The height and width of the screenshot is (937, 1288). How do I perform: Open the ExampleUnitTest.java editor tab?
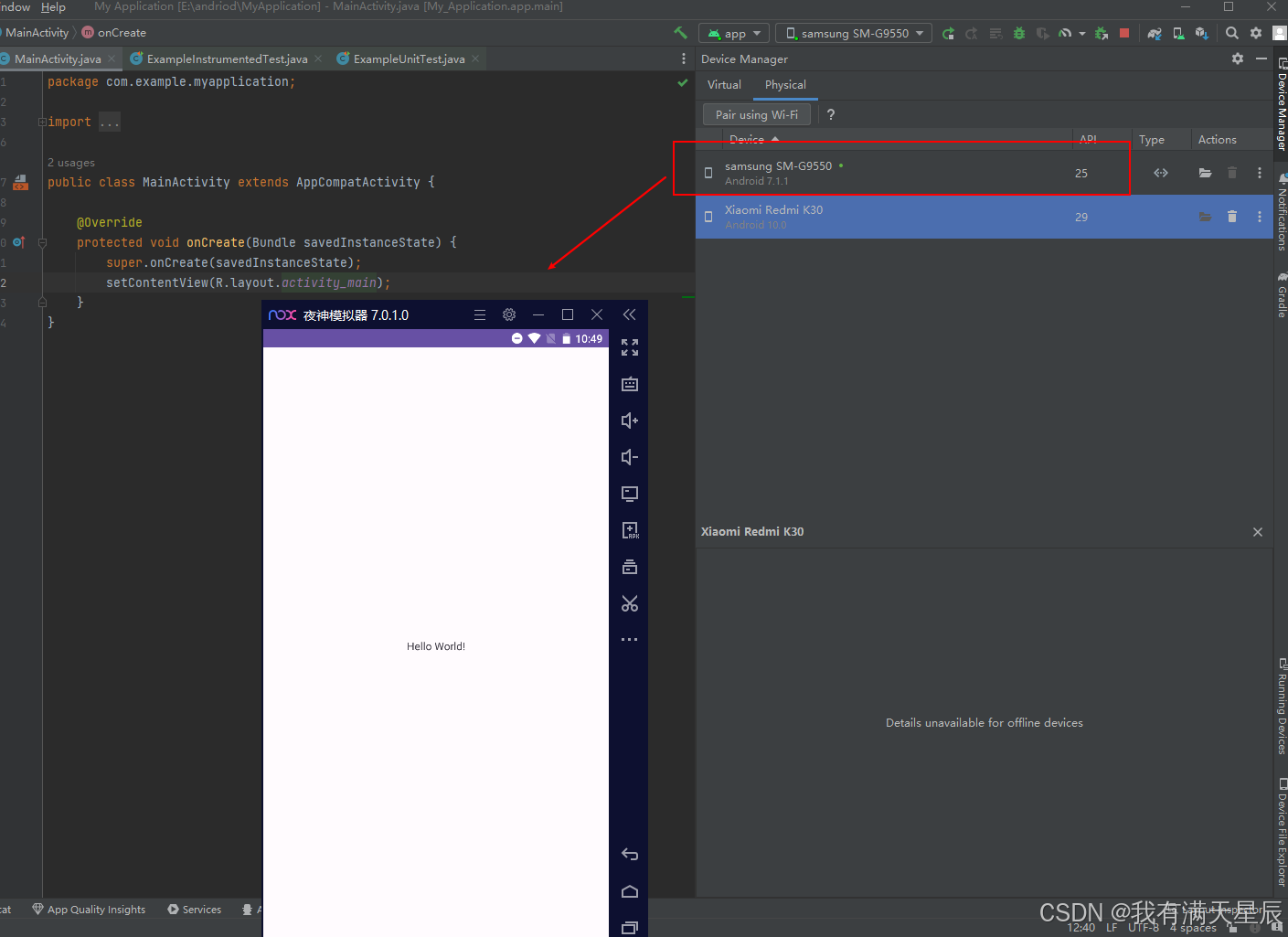[408, 59]
